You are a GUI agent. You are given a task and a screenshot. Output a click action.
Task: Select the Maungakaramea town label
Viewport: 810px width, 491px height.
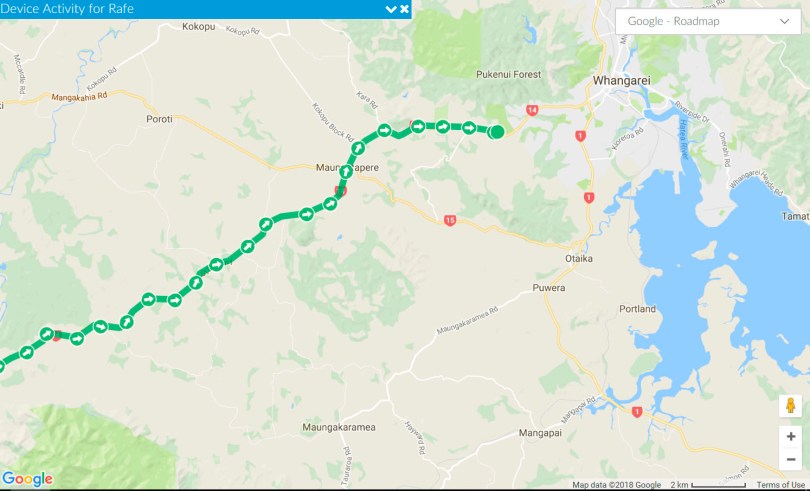point(339,427)
